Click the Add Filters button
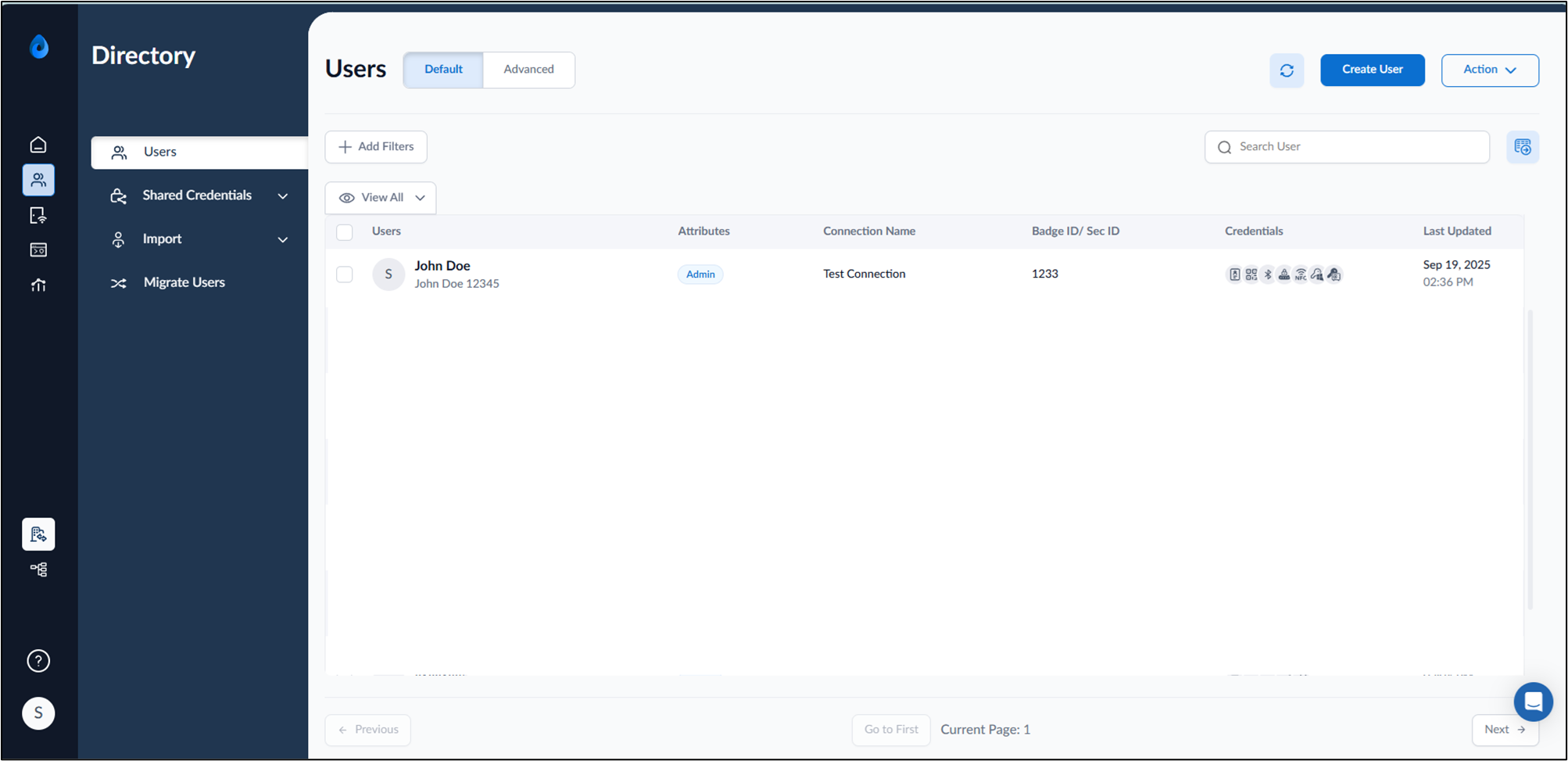Image resolution: width=1568 pixels, height=761 pixels. [376, 147]
